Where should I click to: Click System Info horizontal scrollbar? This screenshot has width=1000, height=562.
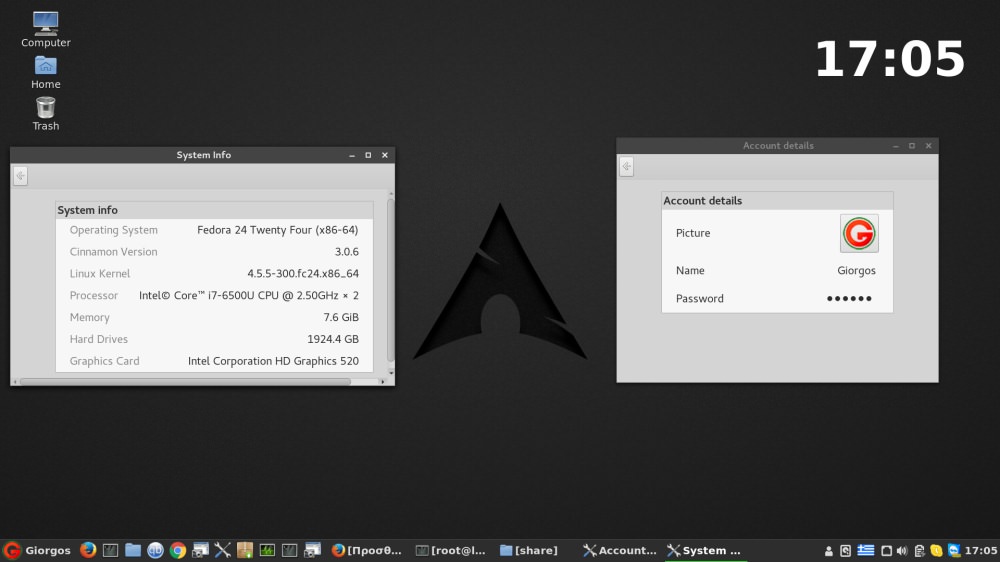[185, 381]
